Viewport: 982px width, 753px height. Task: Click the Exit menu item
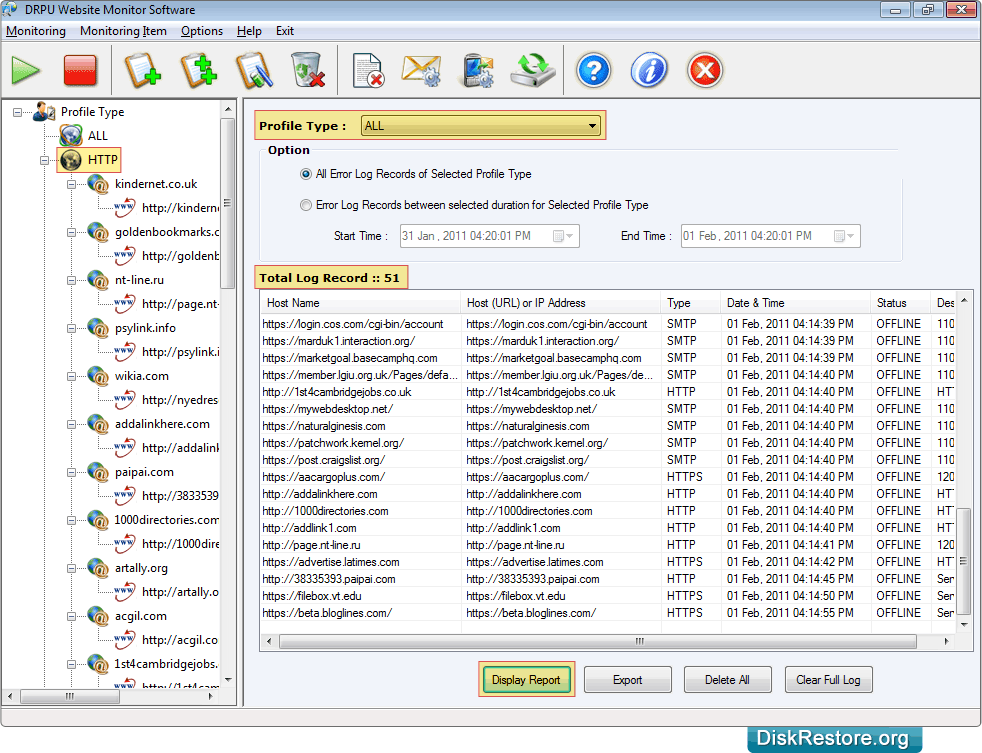tap(285, 31)
